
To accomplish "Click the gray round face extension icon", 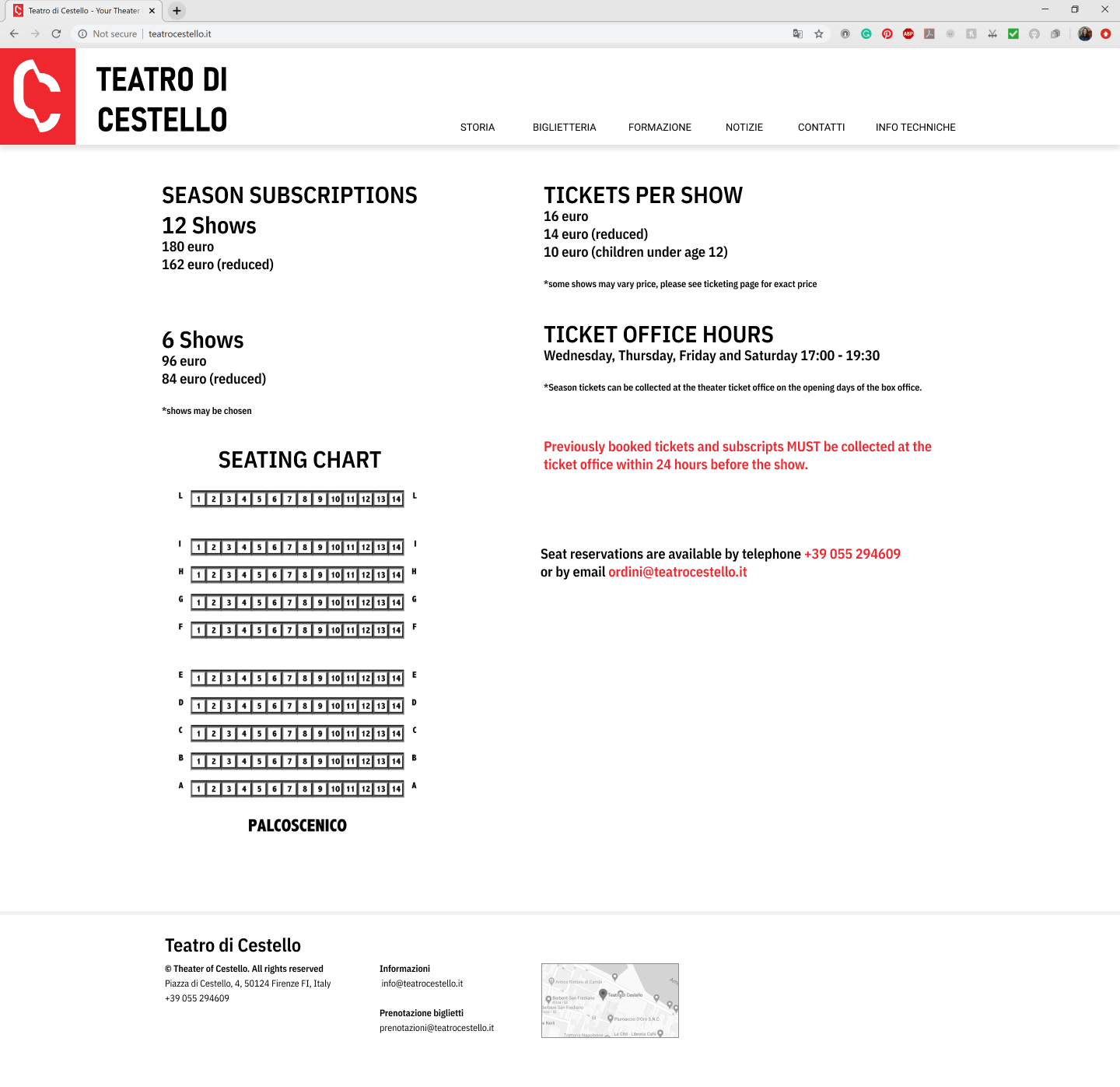I will tap(950, 33).
